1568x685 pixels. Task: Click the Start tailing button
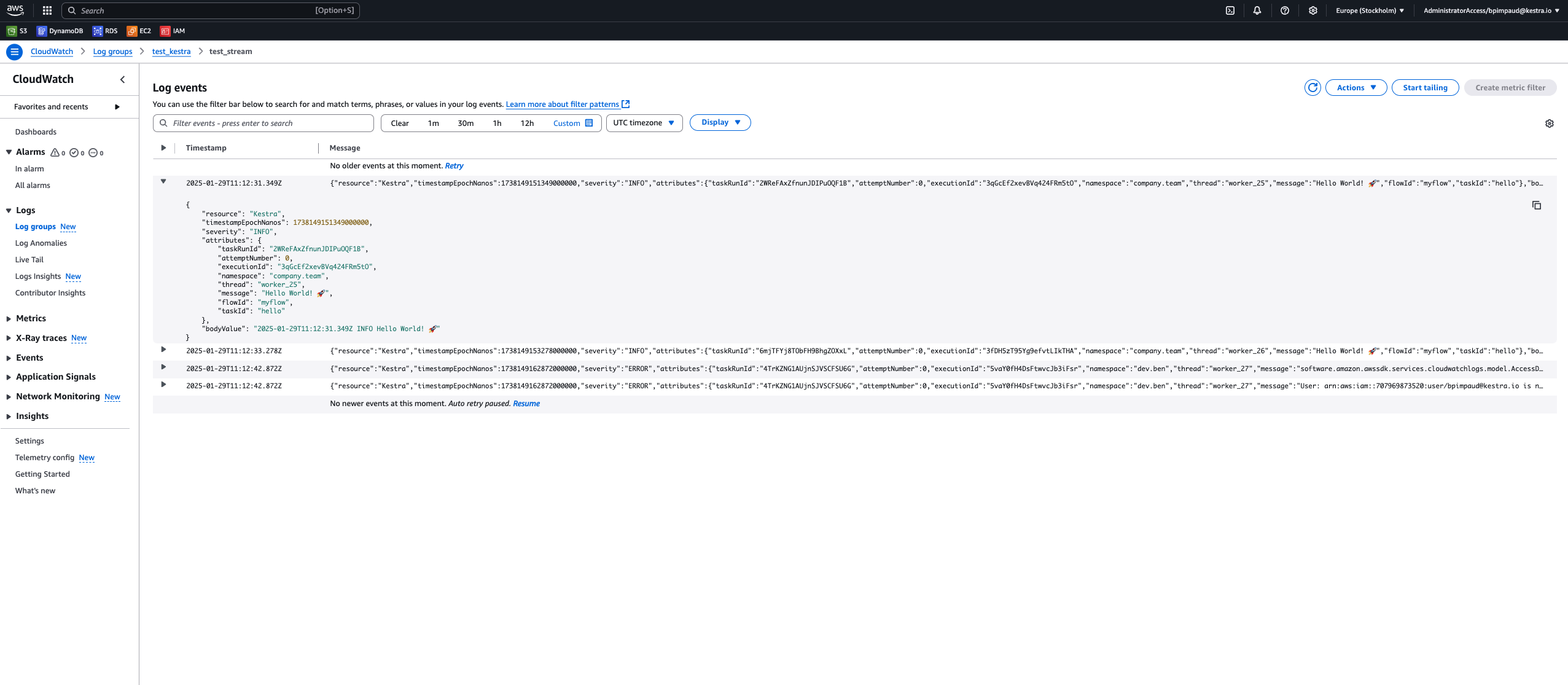tap(1425, 87)
